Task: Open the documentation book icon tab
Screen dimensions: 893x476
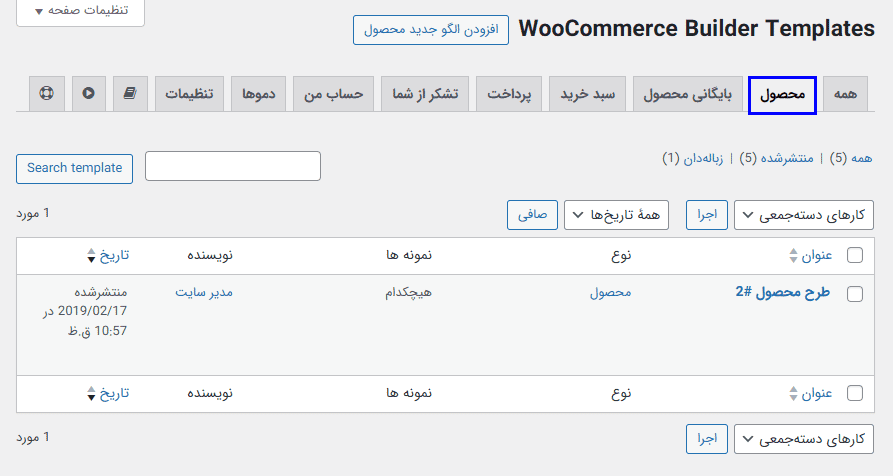Action: point(130,93)
